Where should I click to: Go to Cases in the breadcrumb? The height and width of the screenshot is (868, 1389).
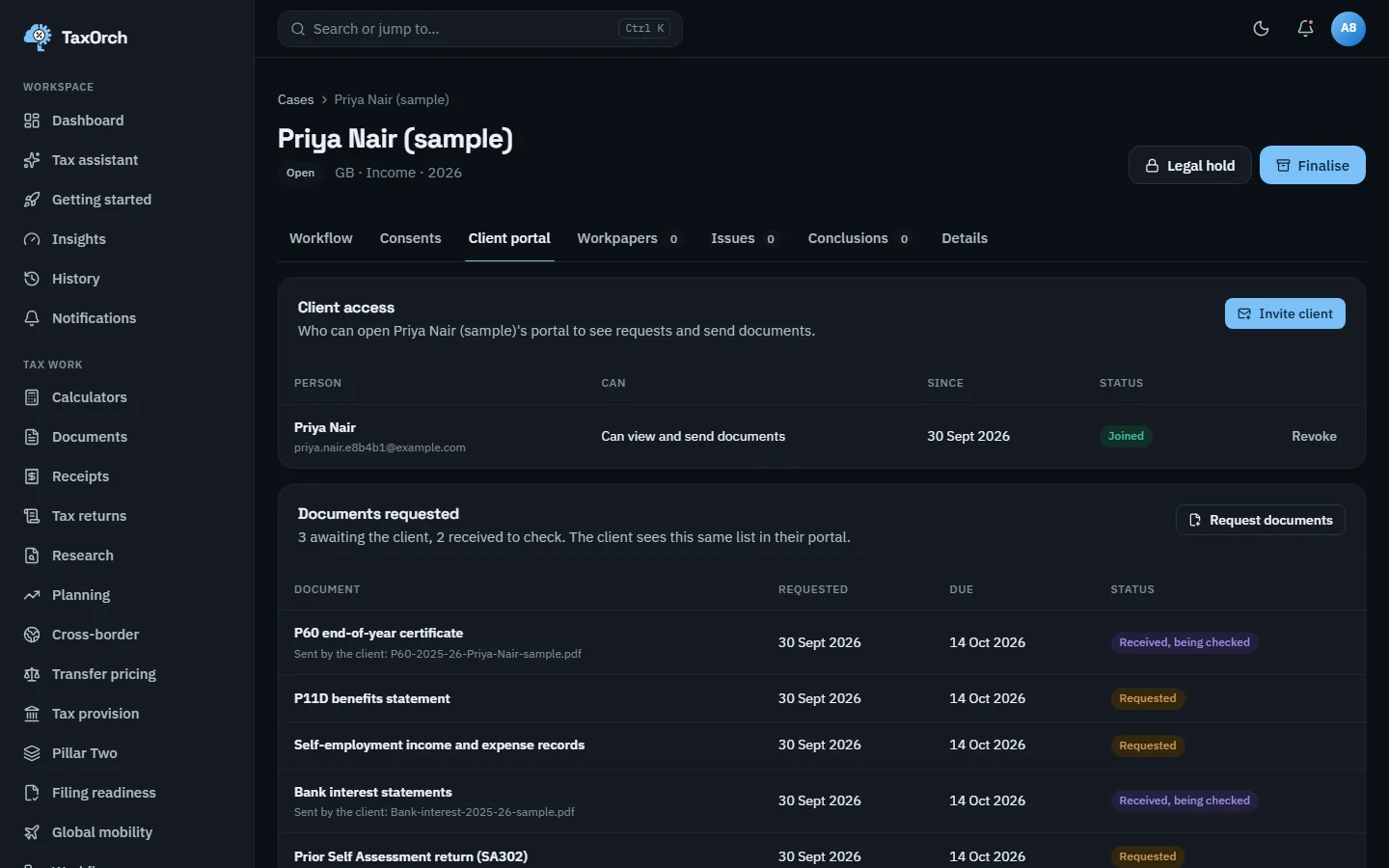point(295,99)
